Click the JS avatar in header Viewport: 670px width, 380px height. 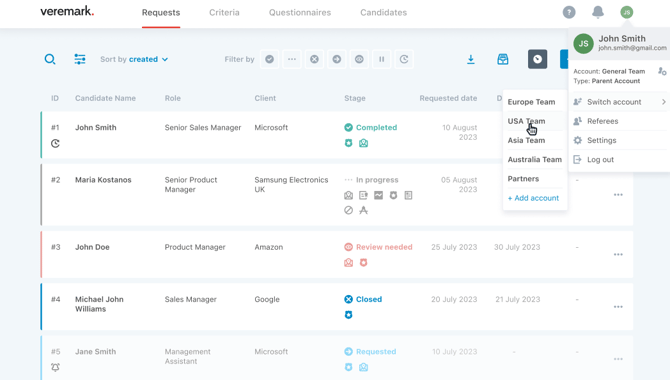(627, 12)
